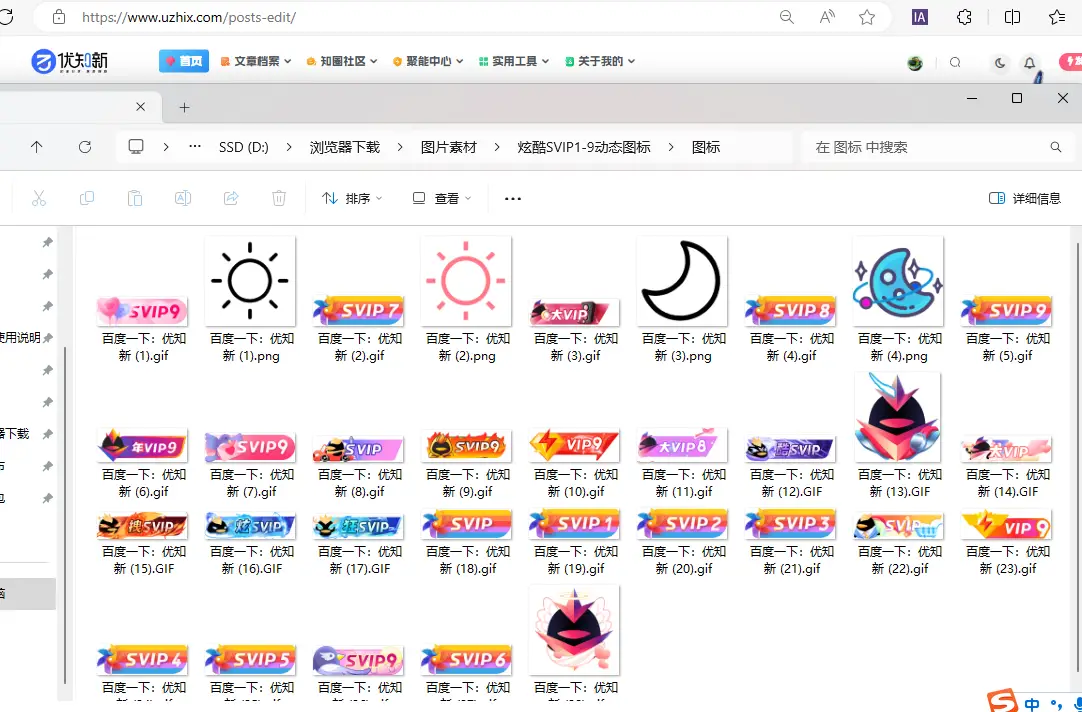Screen dimensions: 1082x712
Task: Click the browser split screen icon
Action: 1012,17
